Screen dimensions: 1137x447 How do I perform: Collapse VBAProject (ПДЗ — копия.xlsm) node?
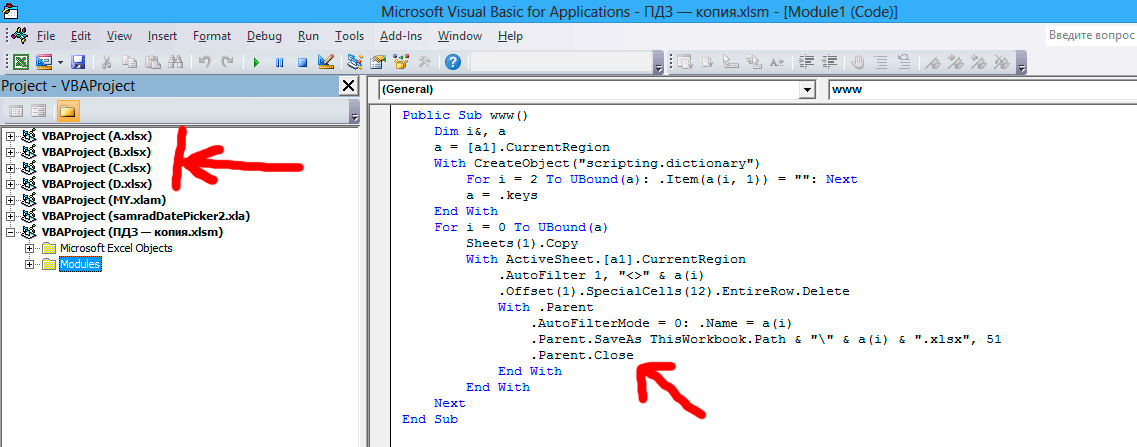point(10,232)
